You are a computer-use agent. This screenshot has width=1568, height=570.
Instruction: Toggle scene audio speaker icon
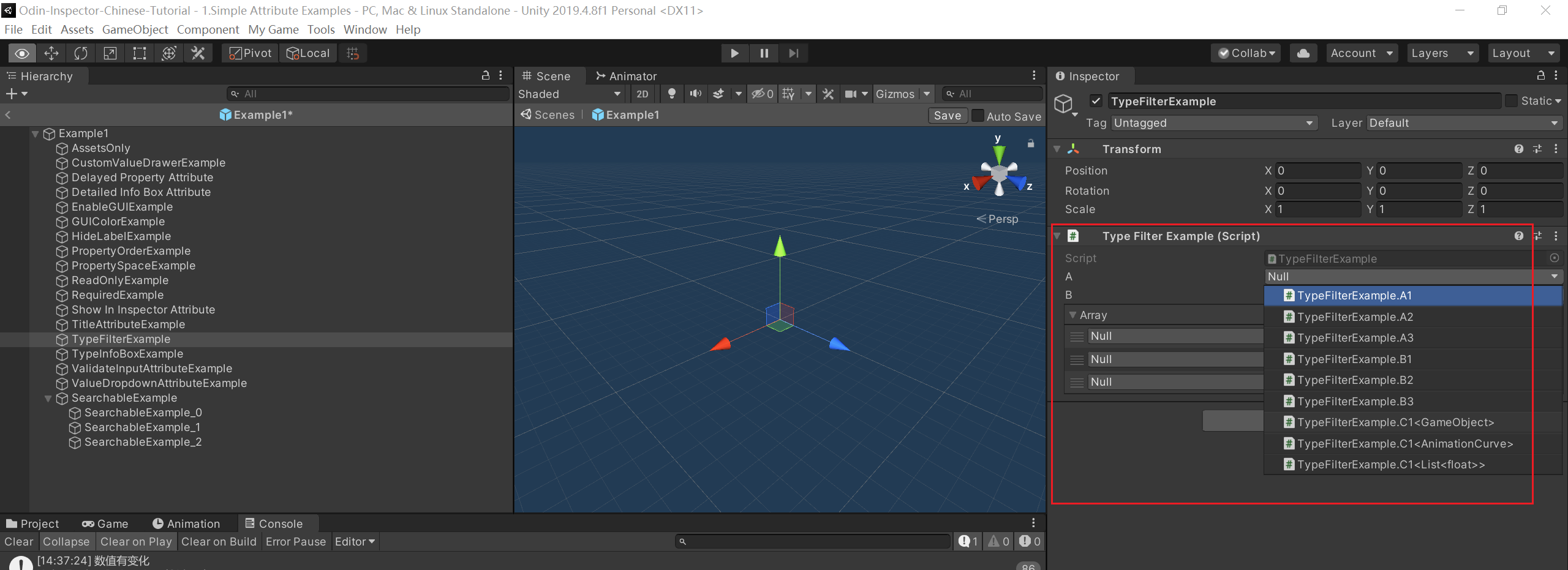(x=696, y=94)
